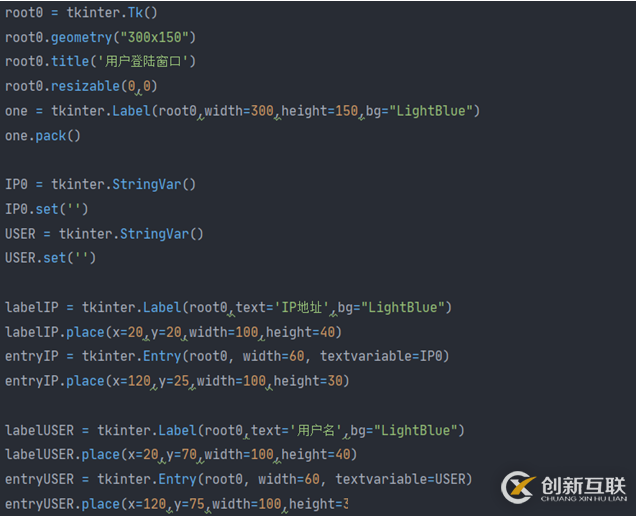636x516 pixels.
Task: Click the USER = tkinter.StringVar() line
Action: [x=104, y=234]
